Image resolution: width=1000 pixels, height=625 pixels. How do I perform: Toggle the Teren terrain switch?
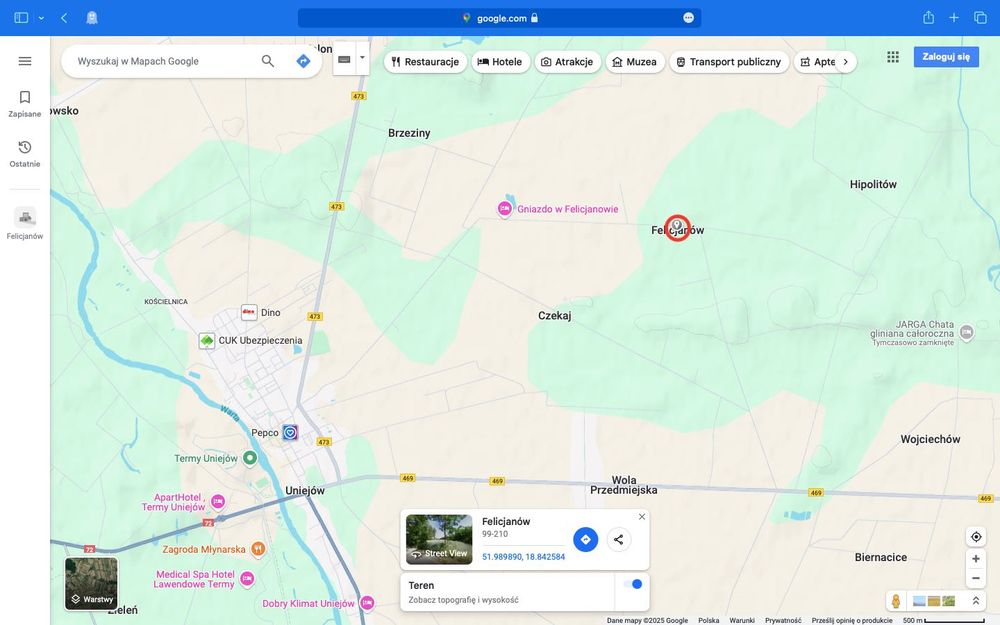[633, 584]
